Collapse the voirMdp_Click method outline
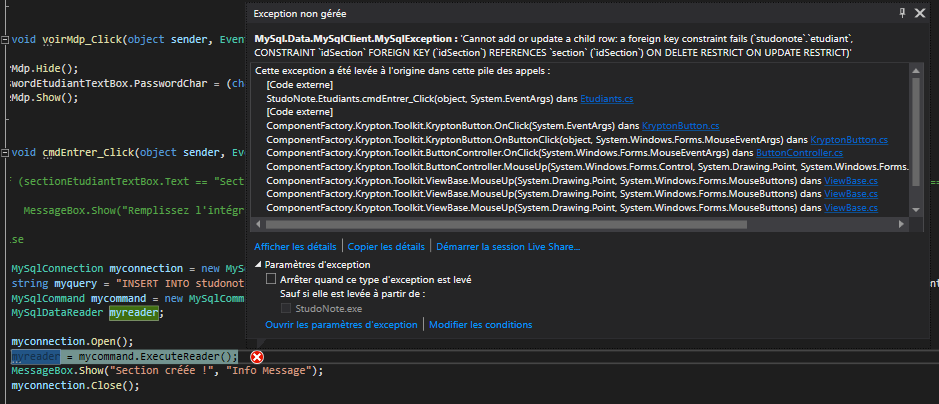This screenshot has height=404, width=939. (4, 39)
